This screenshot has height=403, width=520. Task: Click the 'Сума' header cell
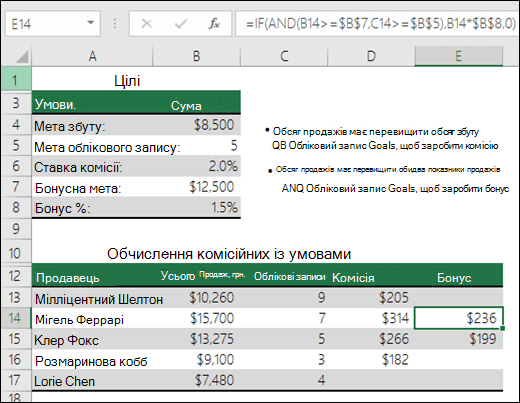197,104
